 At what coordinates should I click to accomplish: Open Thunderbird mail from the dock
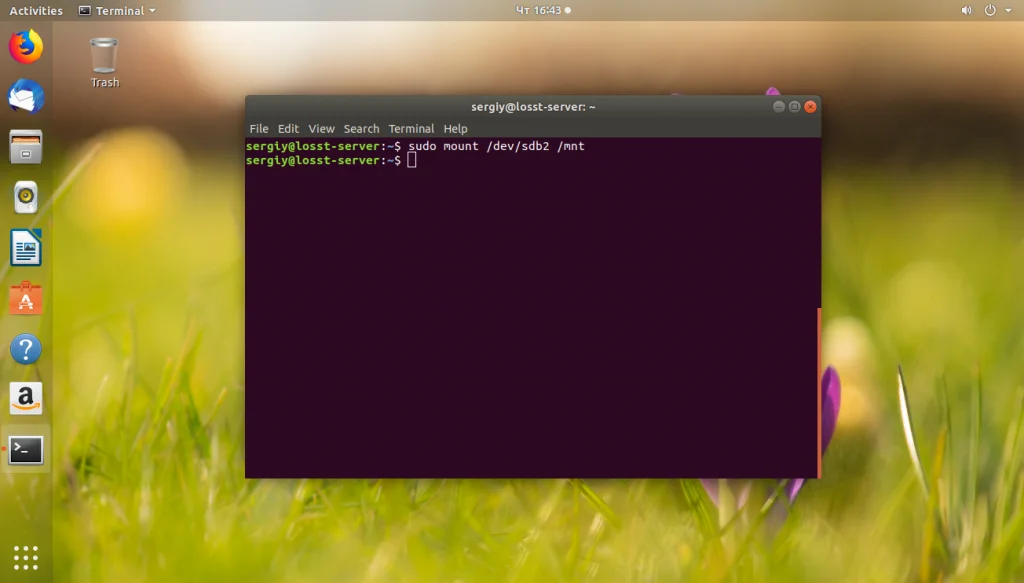tap(25, 97)
